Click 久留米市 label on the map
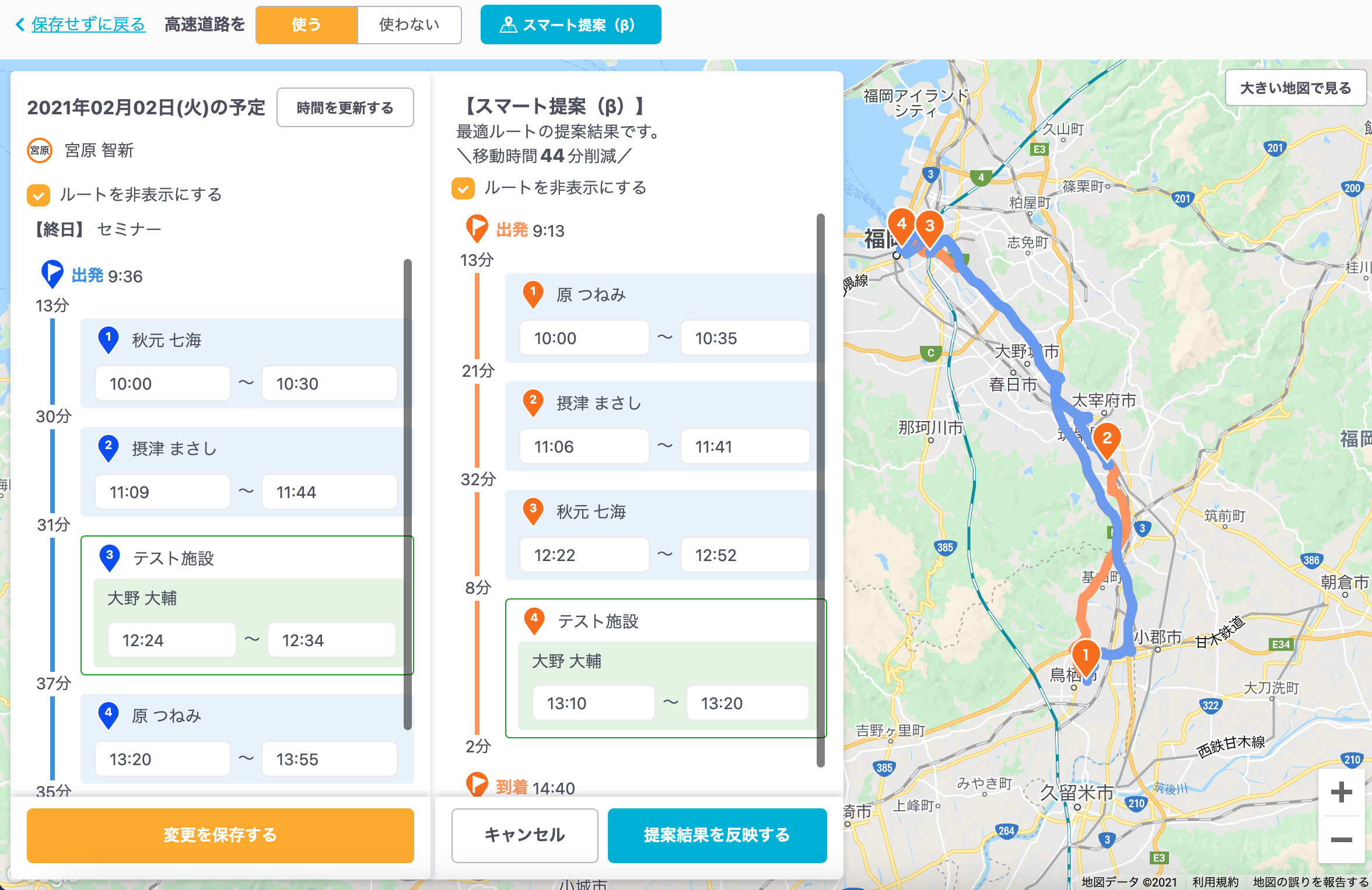Image resolution: width=1372 pixels, height=890 pixels. click(1077, 793)
